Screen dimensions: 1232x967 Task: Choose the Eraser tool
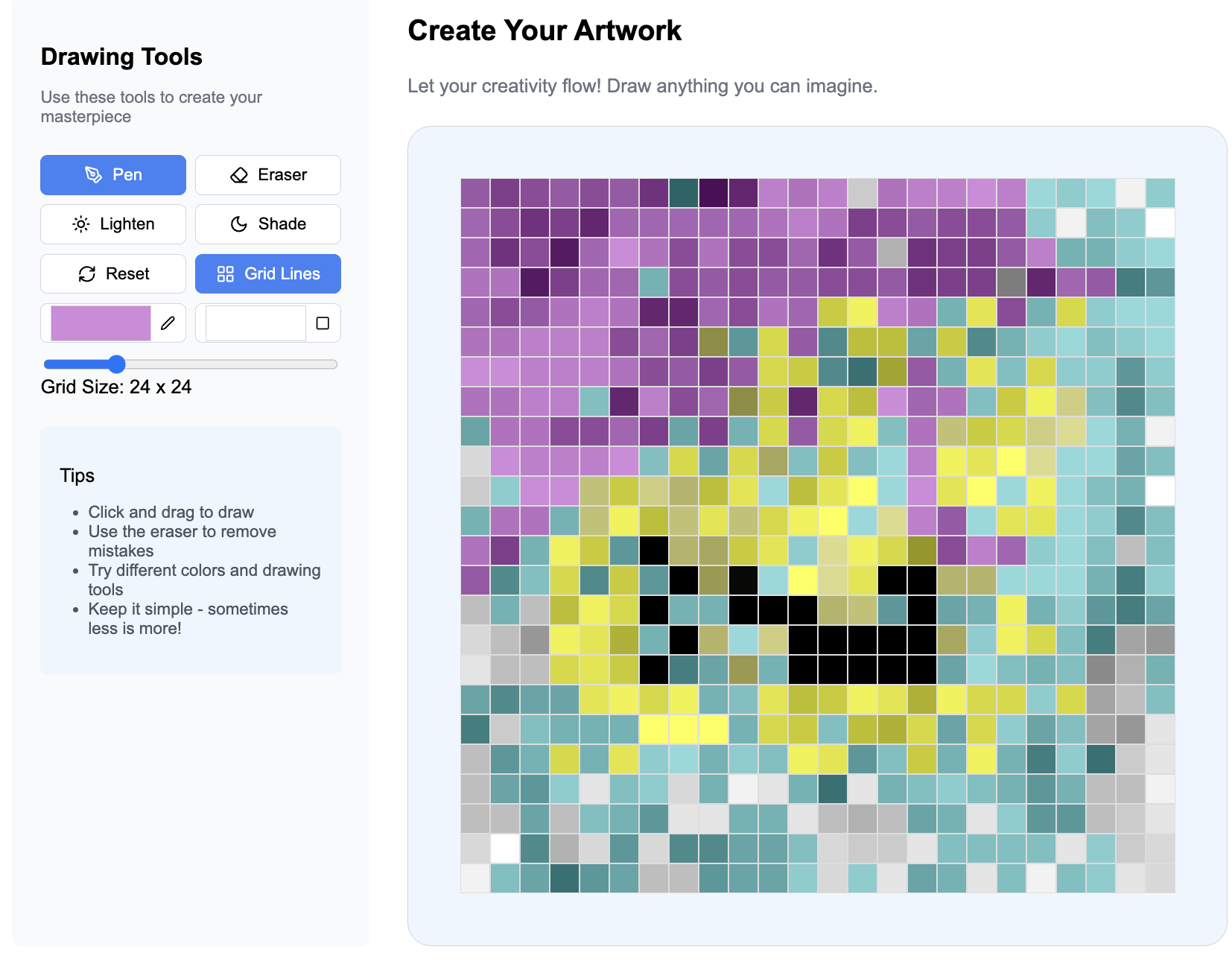268,175
